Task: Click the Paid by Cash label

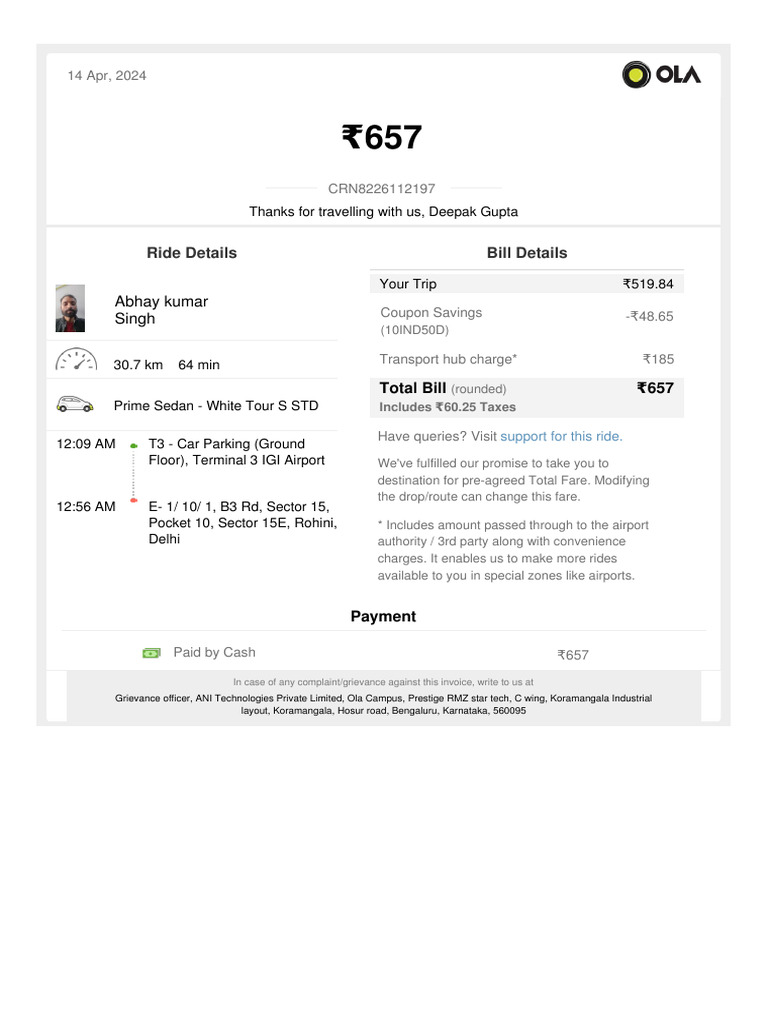Action: [x=214, y=652]
